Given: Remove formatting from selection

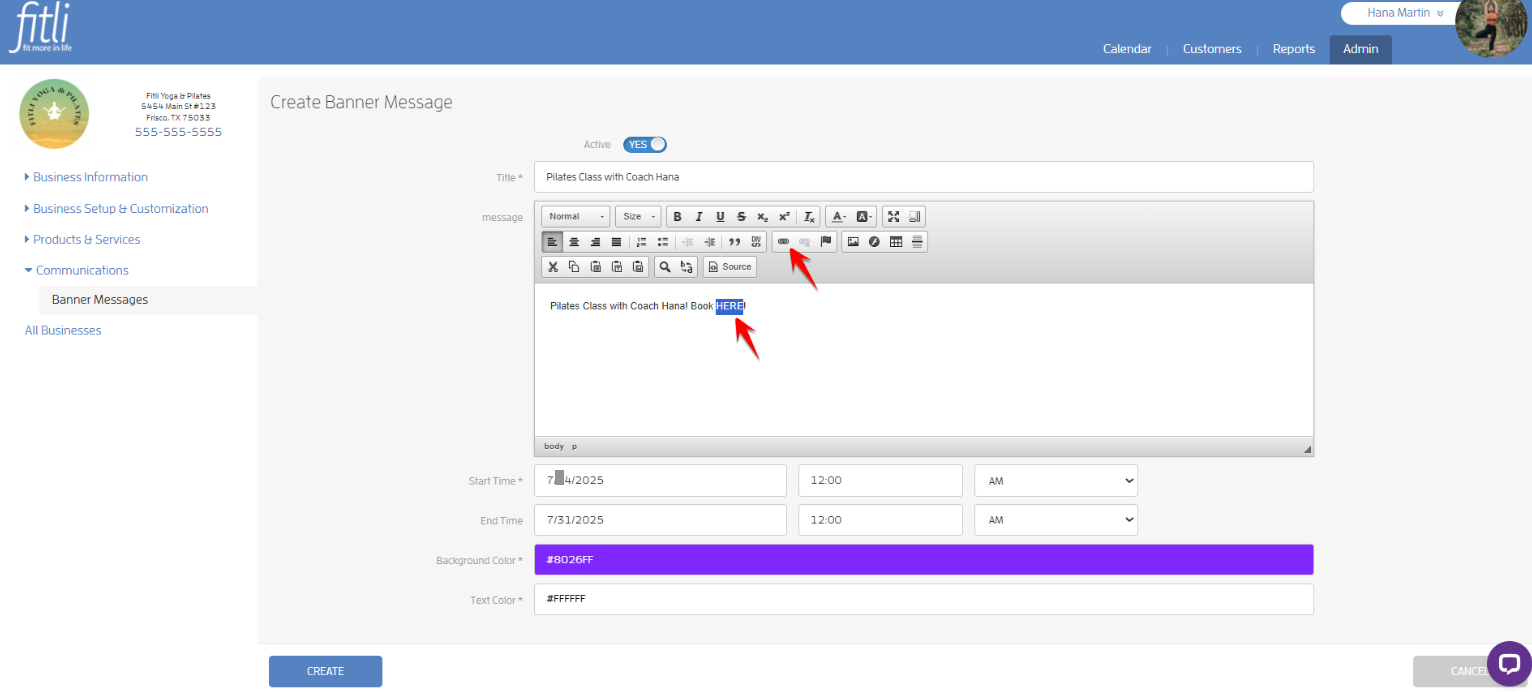Looking at the screenshot, I should point(809,216).
